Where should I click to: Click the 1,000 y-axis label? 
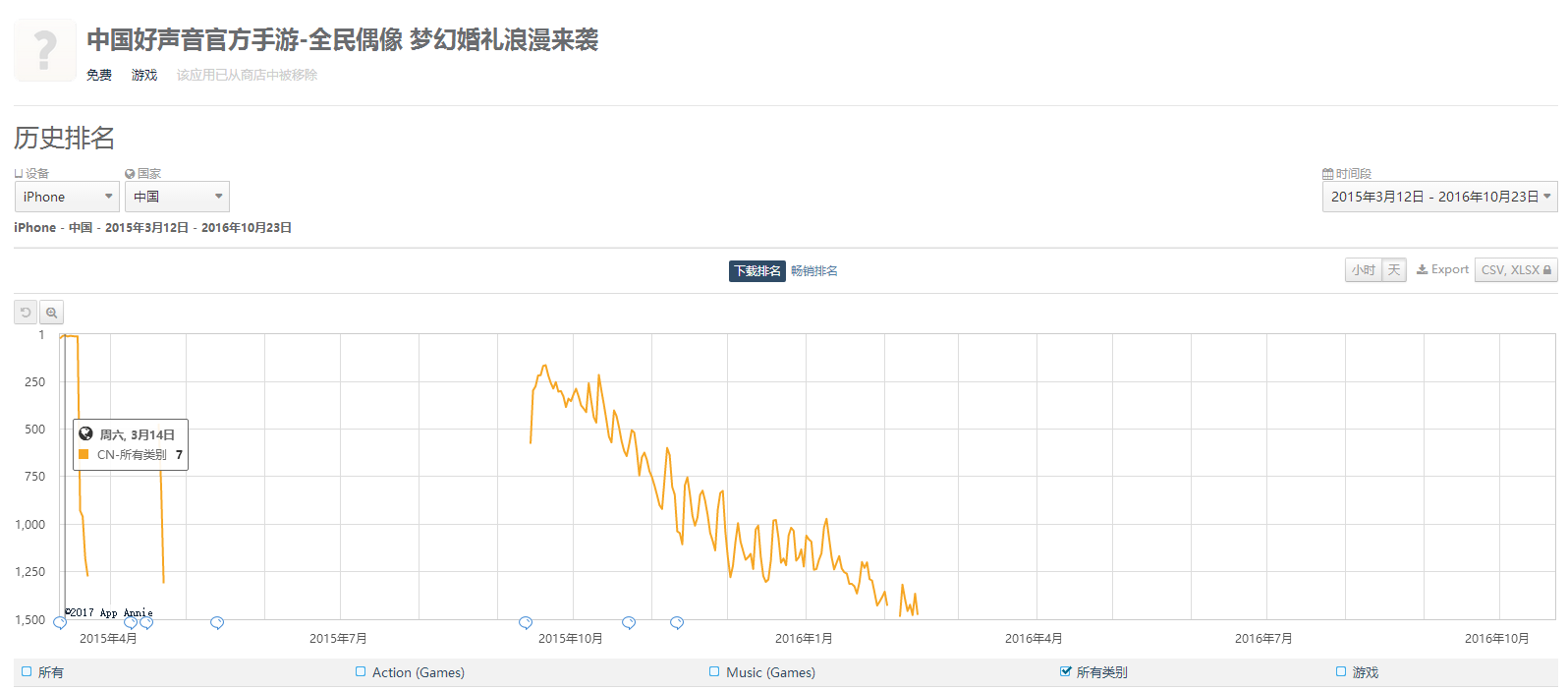[x=29, y=525]
